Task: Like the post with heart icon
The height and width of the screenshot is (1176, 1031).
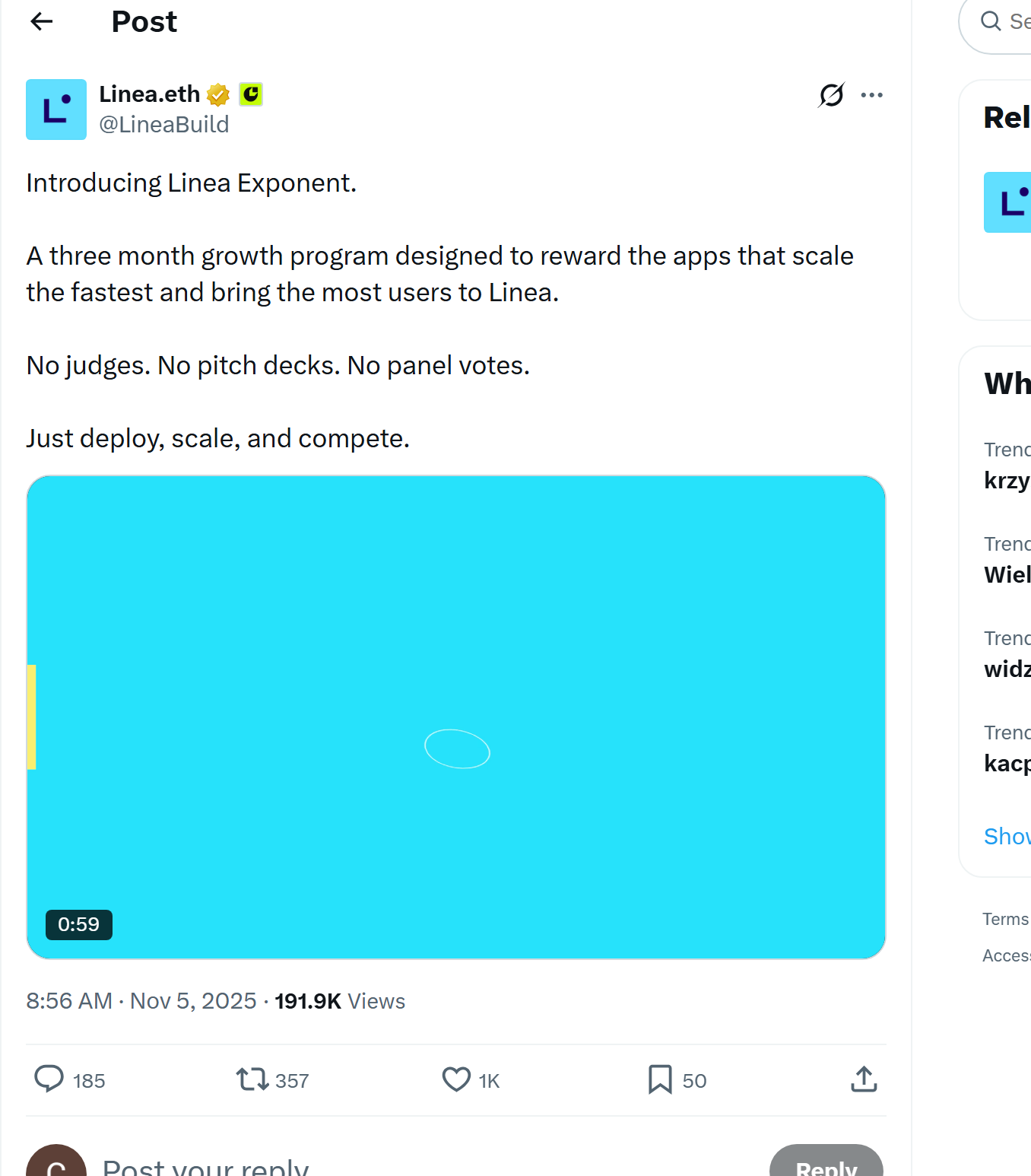Action: (x=456, y=1079)
